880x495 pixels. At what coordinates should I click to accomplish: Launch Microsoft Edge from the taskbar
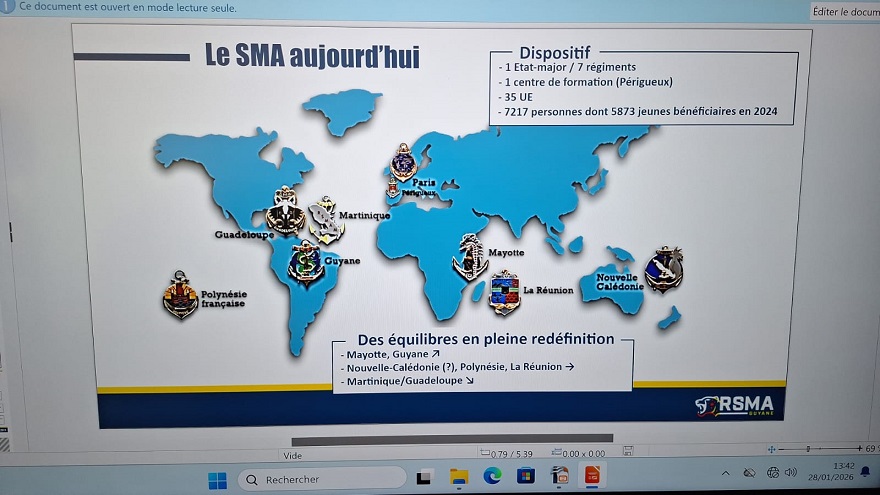pos(492,477)
